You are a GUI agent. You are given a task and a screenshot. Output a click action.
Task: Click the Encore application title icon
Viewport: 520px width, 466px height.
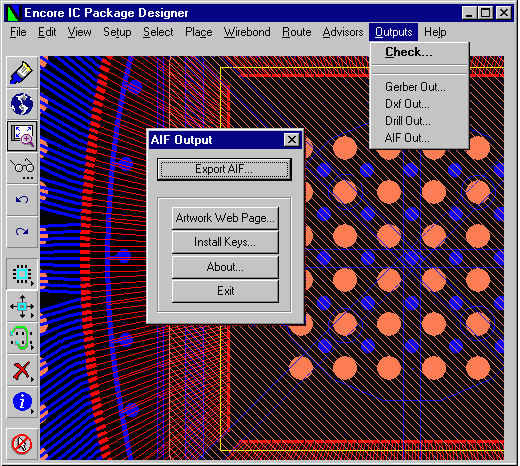(13, 13)
